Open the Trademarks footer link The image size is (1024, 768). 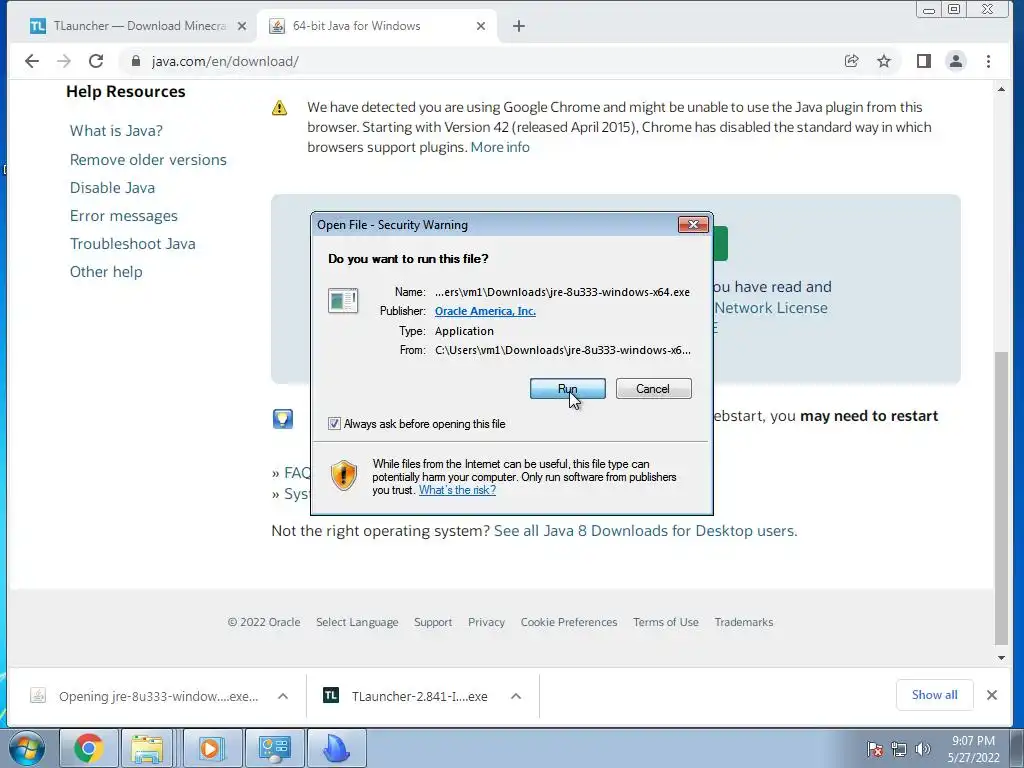[x=744, y=622]
